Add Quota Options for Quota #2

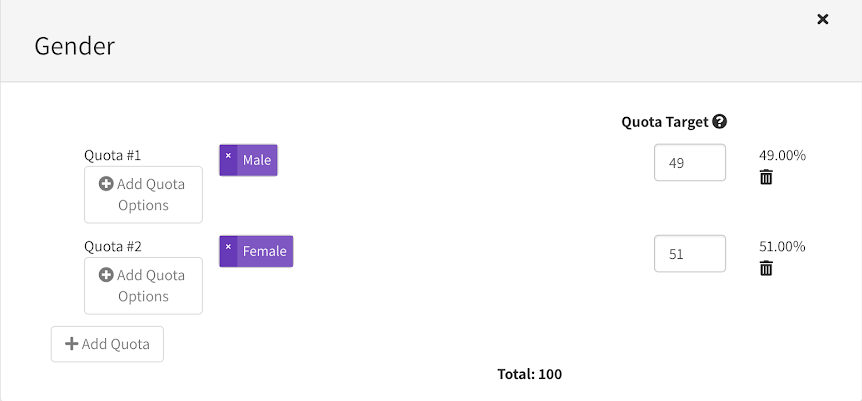pos(143,286)
